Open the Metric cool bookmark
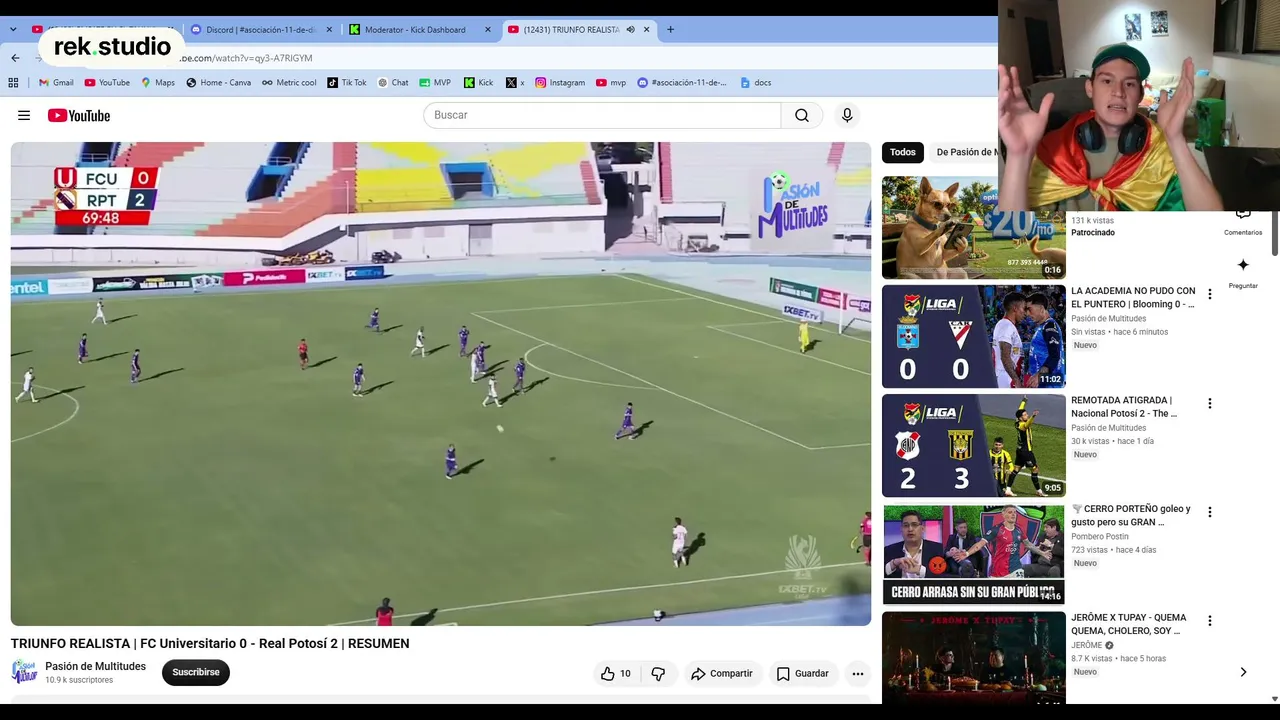The image size is (1280, 720). coord(289,83)
